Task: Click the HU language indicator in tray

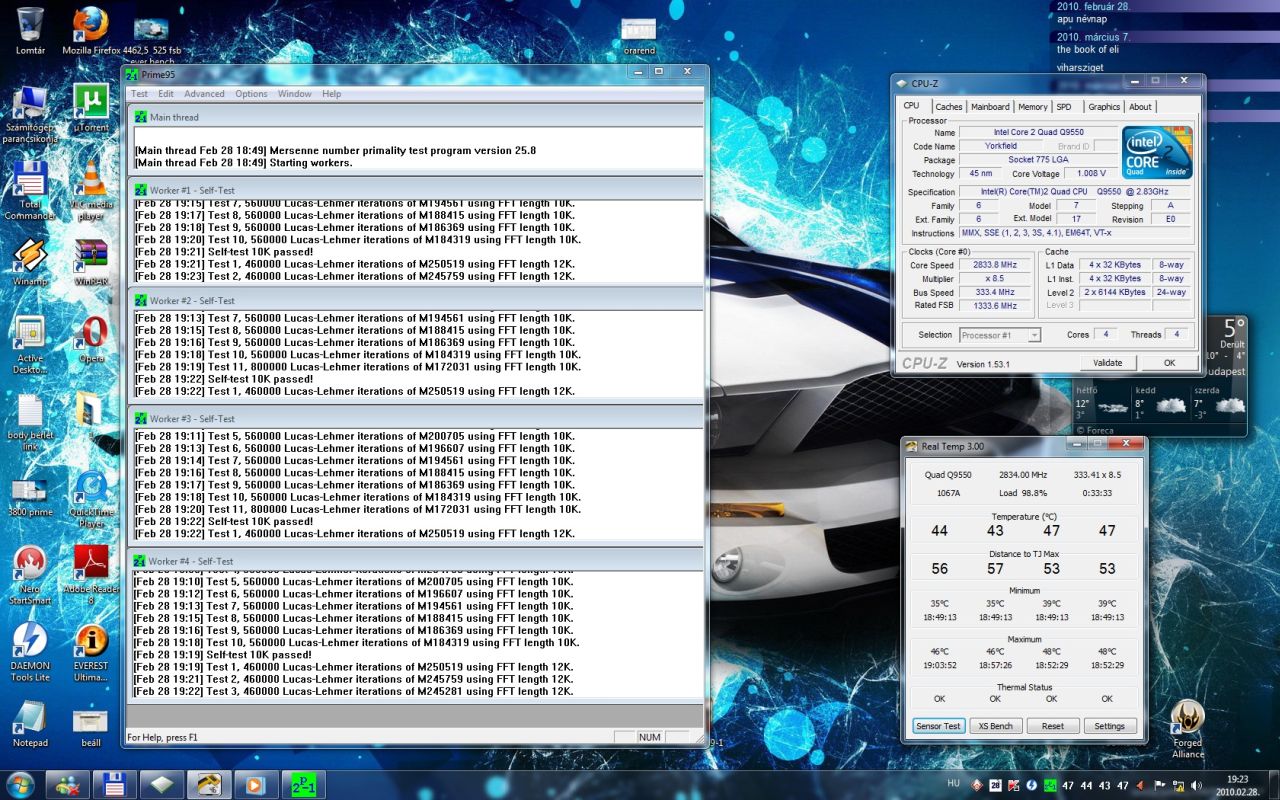Action: coord(953,784)
